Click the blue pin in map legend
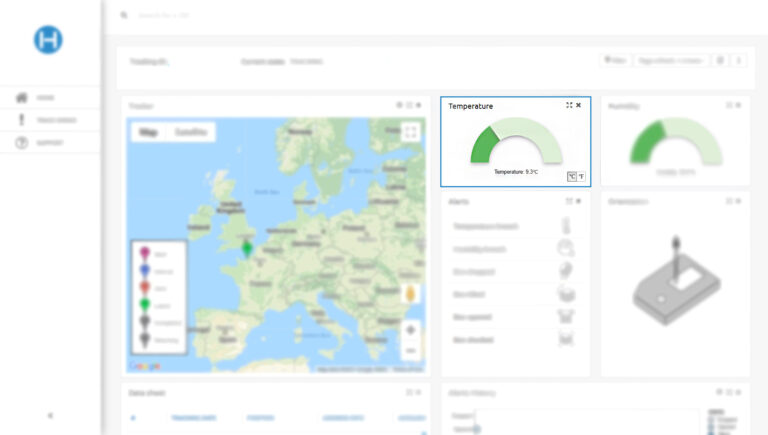The image size is (768, 435). 144,271
